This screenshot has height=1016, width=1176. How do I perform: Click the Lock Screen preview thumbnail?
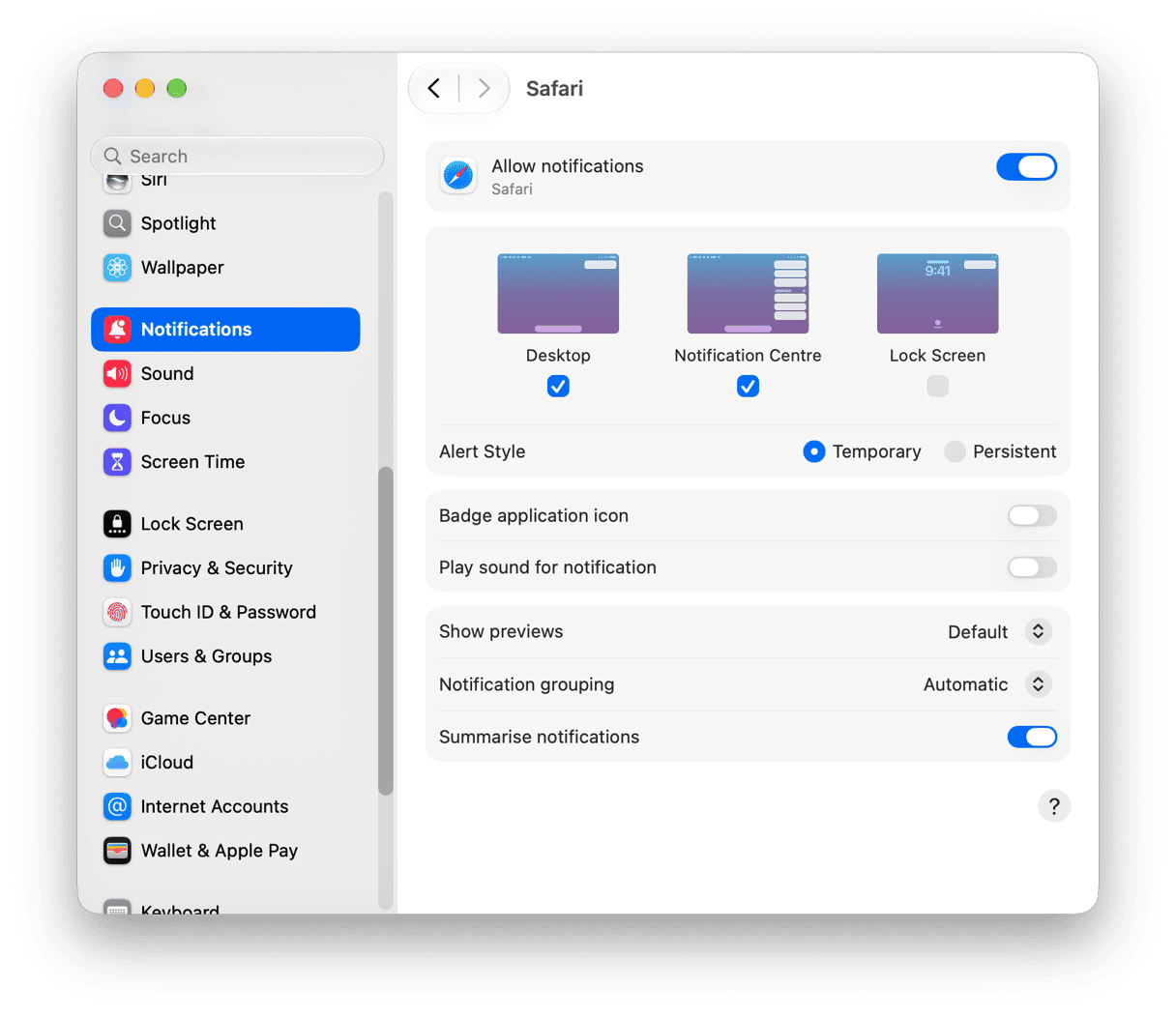(x=937, y=294)
